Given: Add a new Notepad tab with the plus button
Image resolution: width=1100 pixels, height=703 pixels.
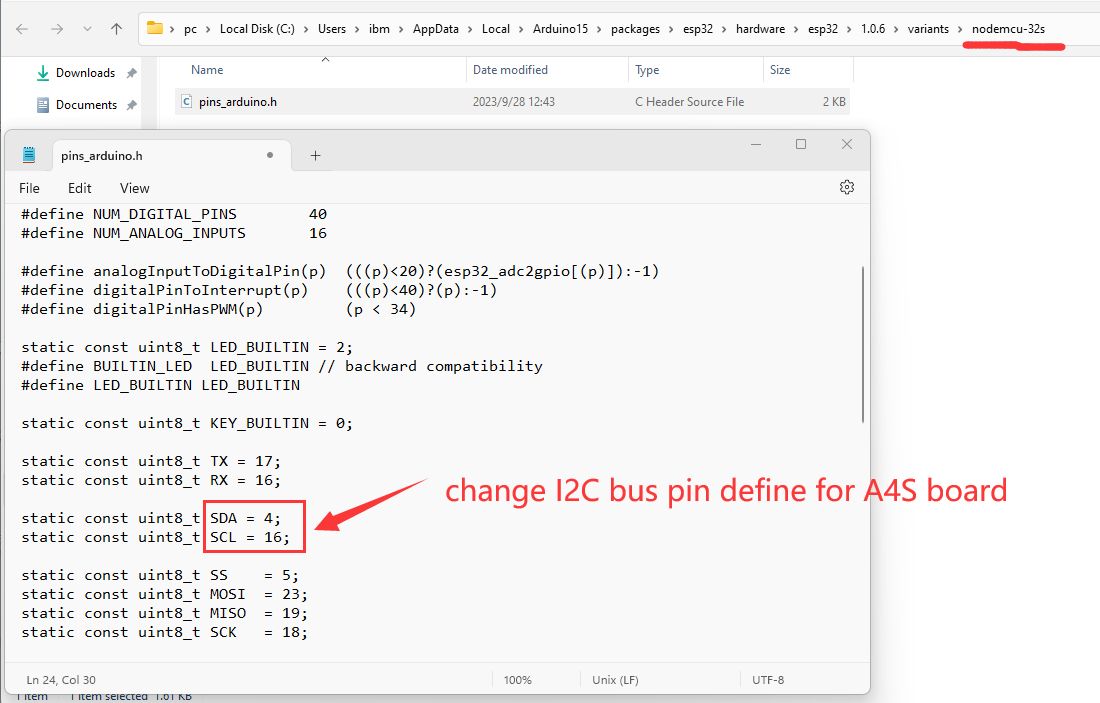Looking at the screenshot, I should (315, 155).
